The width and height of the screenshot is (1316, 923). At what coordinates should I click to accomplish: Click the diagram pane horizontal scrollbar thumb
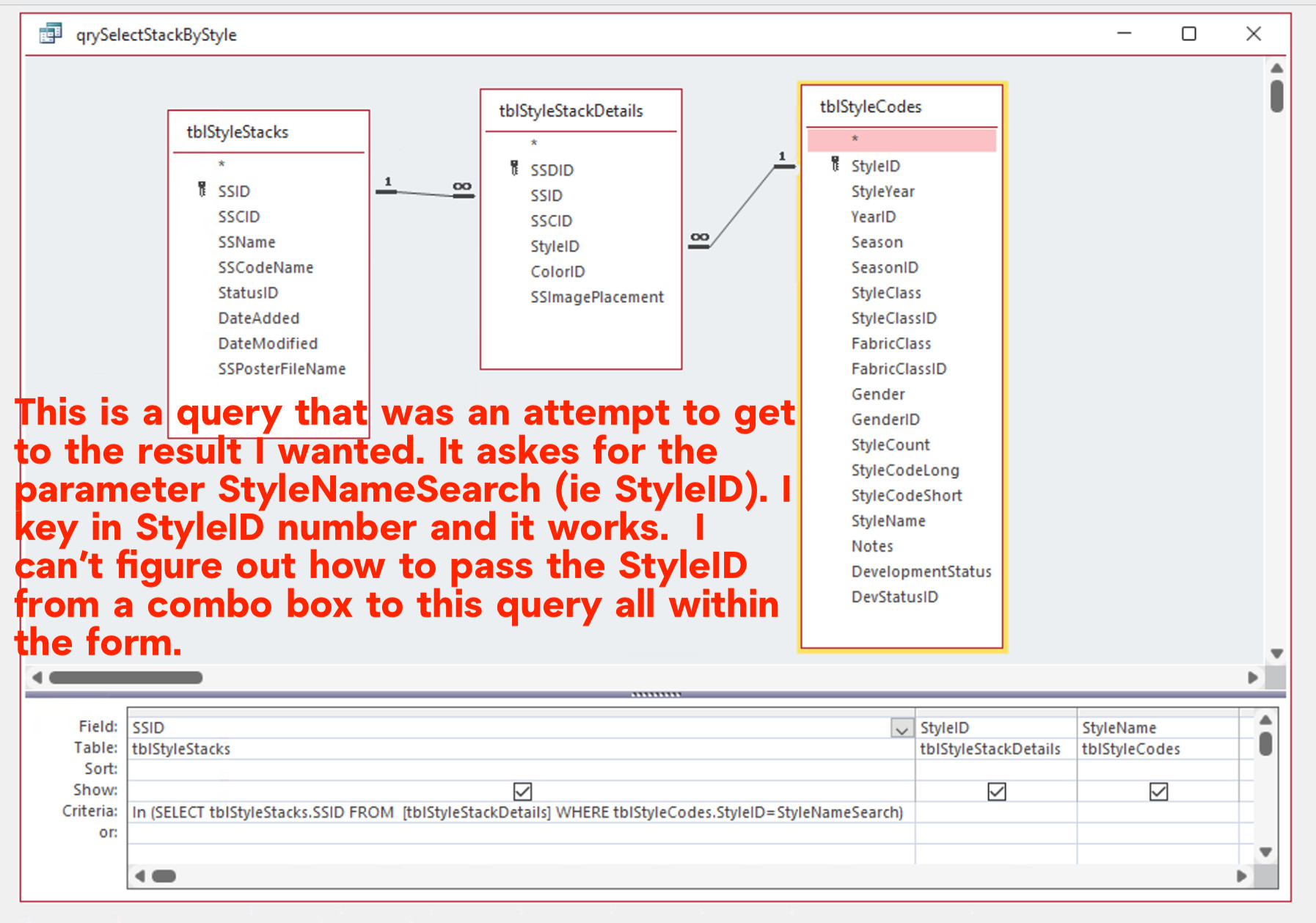click(125, 677)
